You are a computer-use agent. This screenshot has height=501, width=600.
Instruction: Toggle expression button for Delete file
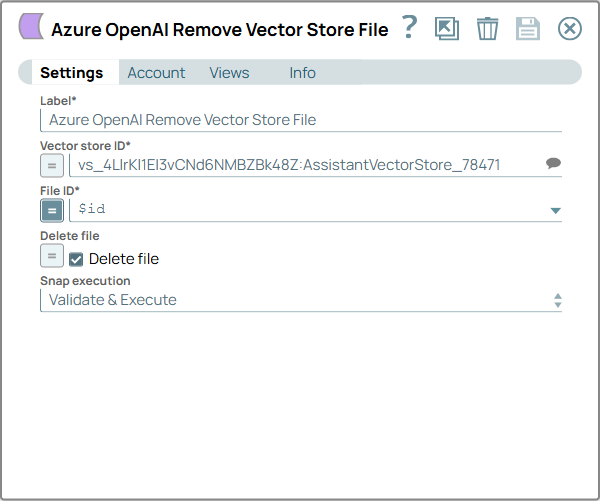tap(52, 256)
